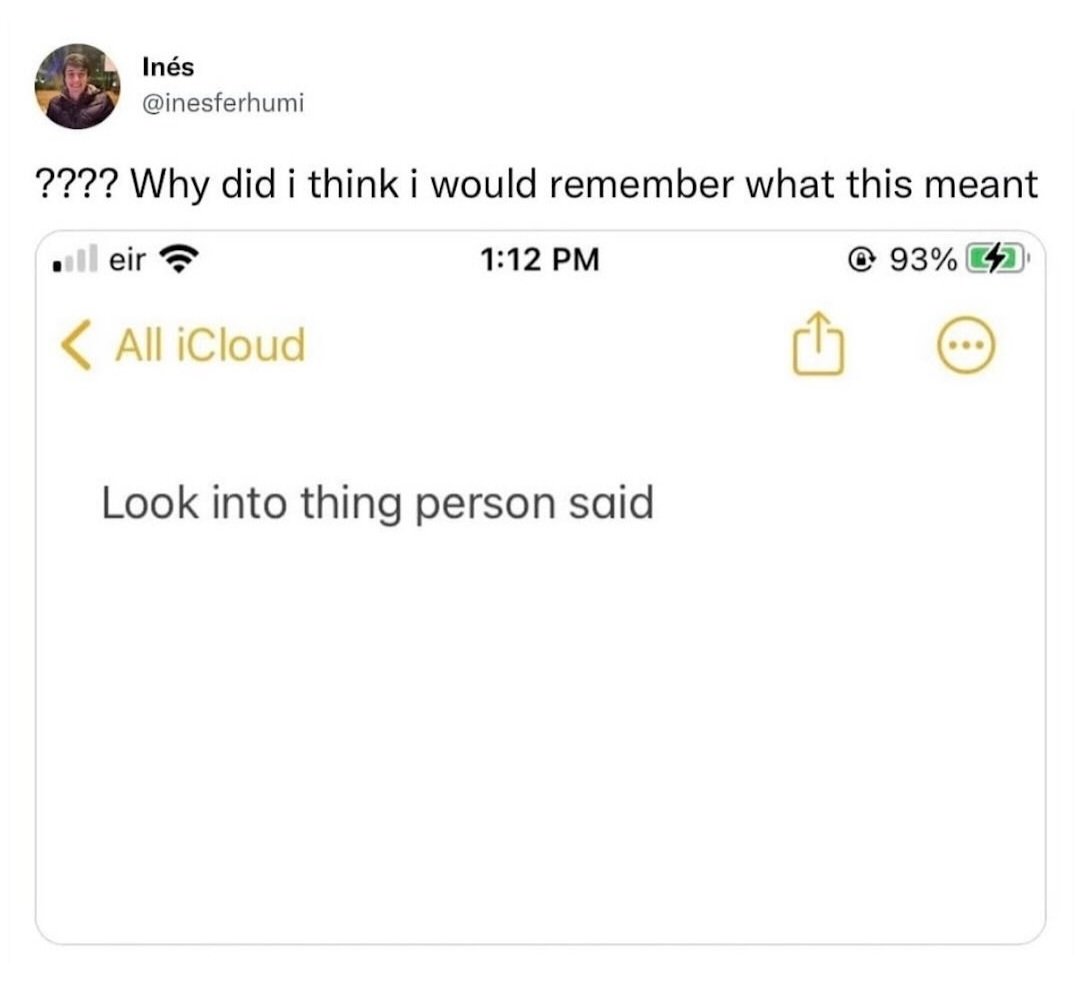Tap the cellular signal bars icon
The height and width of the screenshot is (987, 1080).
74,261
